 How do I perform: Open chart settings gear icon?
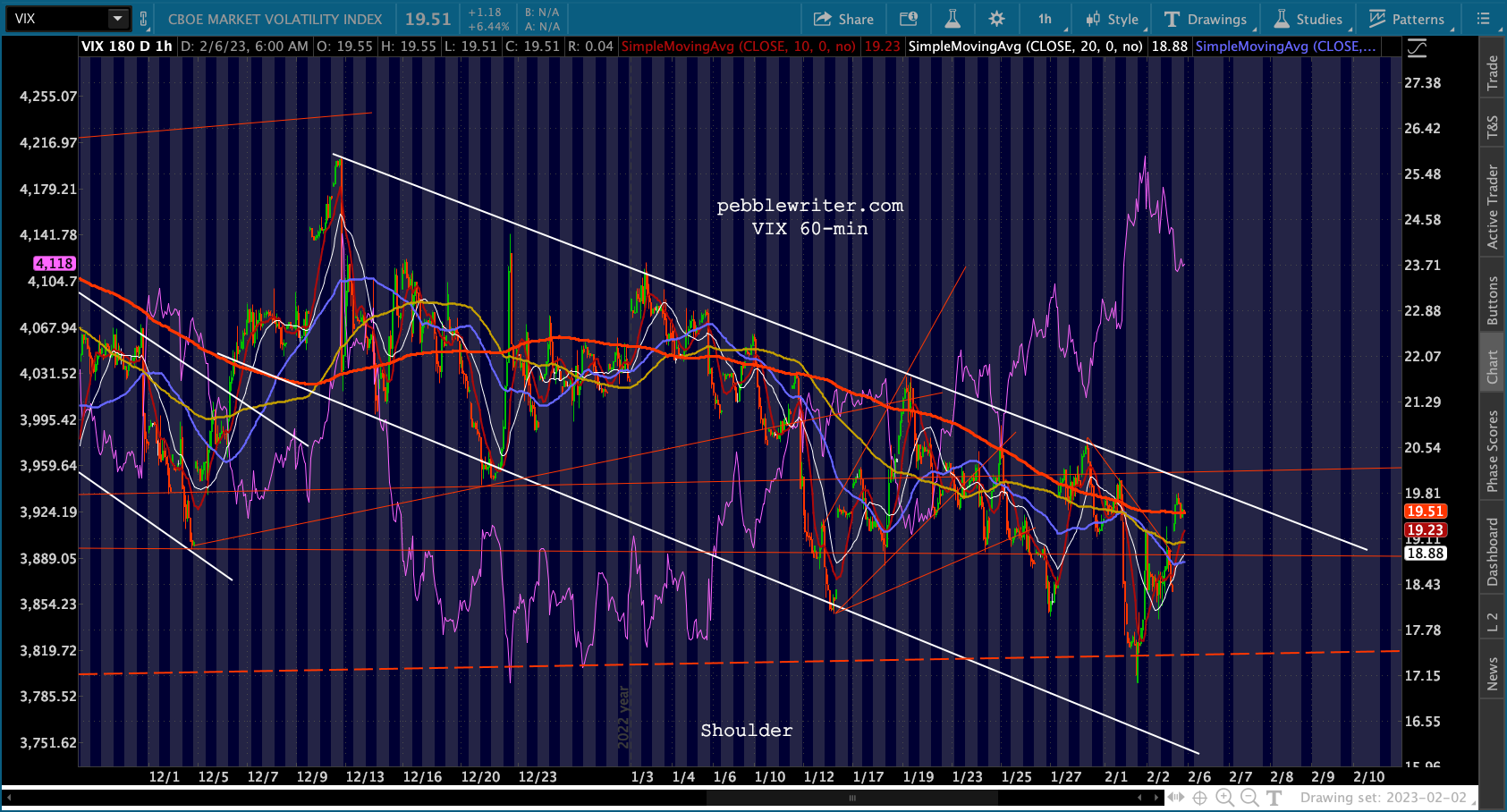[x=996, y=19]
